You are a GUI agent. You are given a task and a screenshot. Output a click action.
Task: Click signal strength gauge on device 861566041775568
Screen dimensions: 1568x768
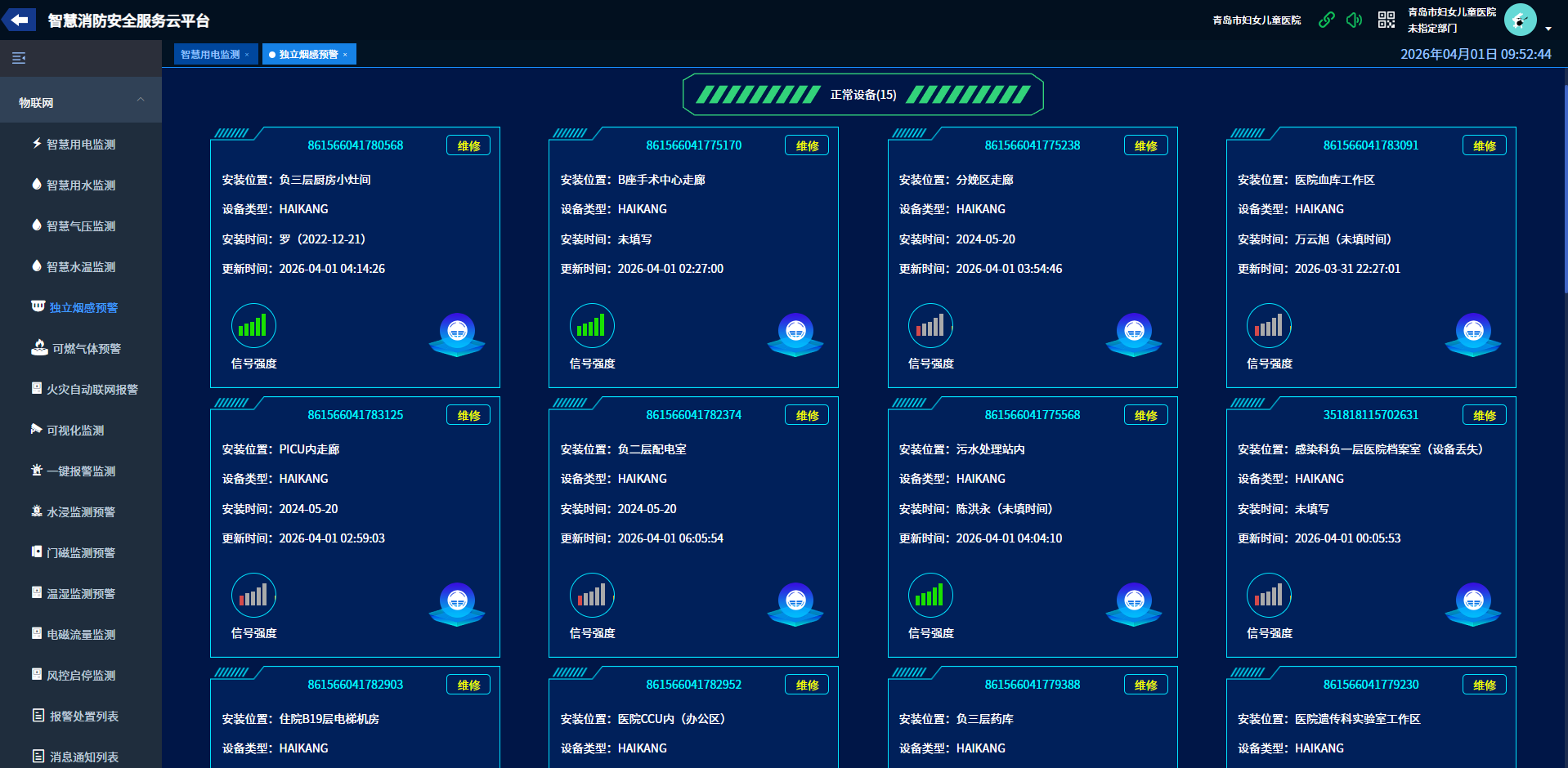[930, 596]
